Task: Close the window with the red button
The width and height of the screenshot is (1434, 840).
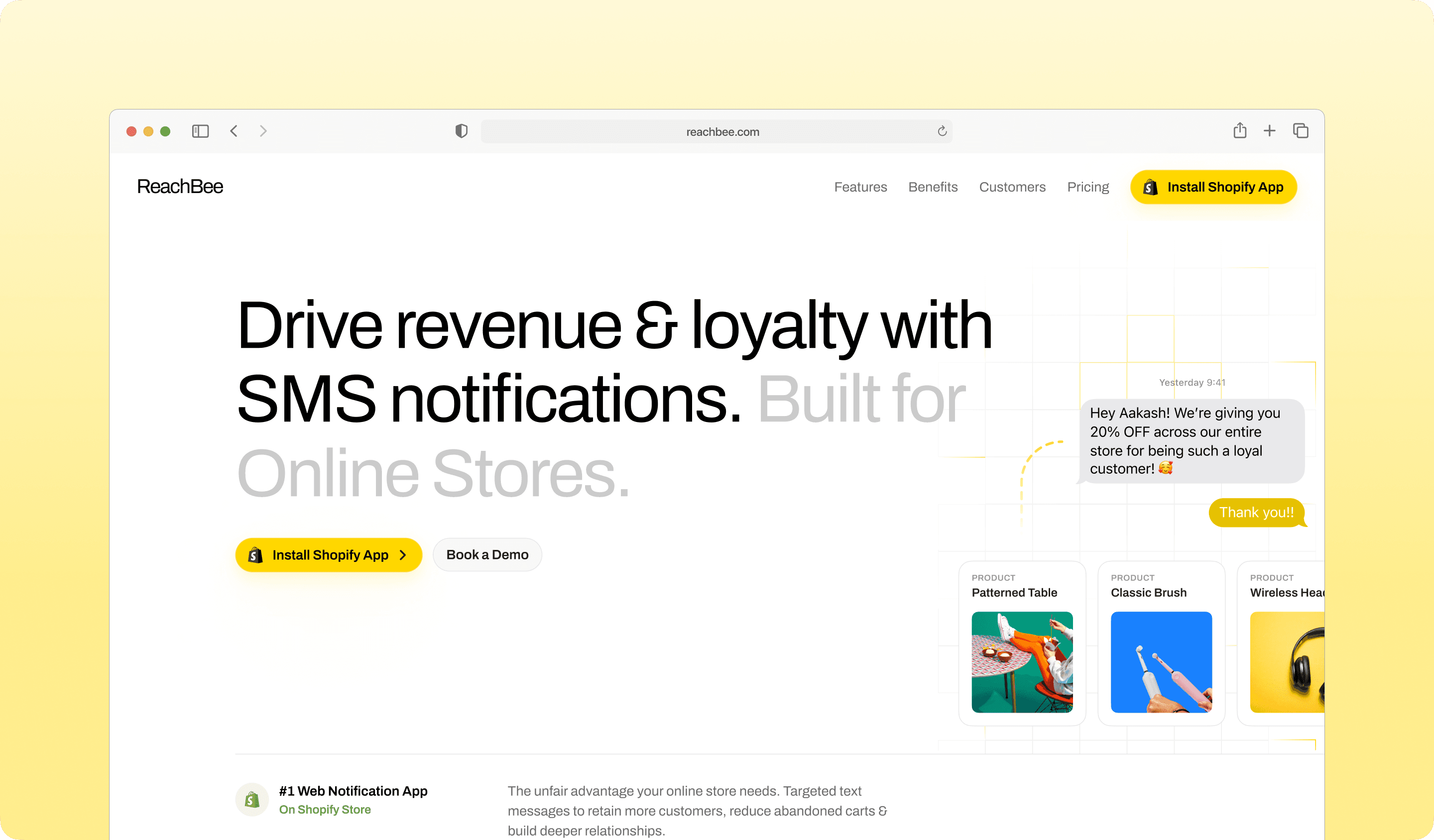Action: [131, 131]
